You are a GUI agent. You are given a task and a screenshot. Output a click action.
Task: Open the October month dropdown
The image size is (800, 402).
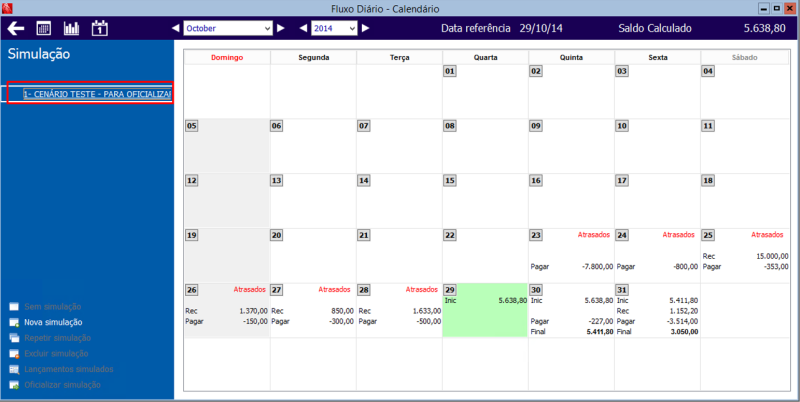(229, 29)
